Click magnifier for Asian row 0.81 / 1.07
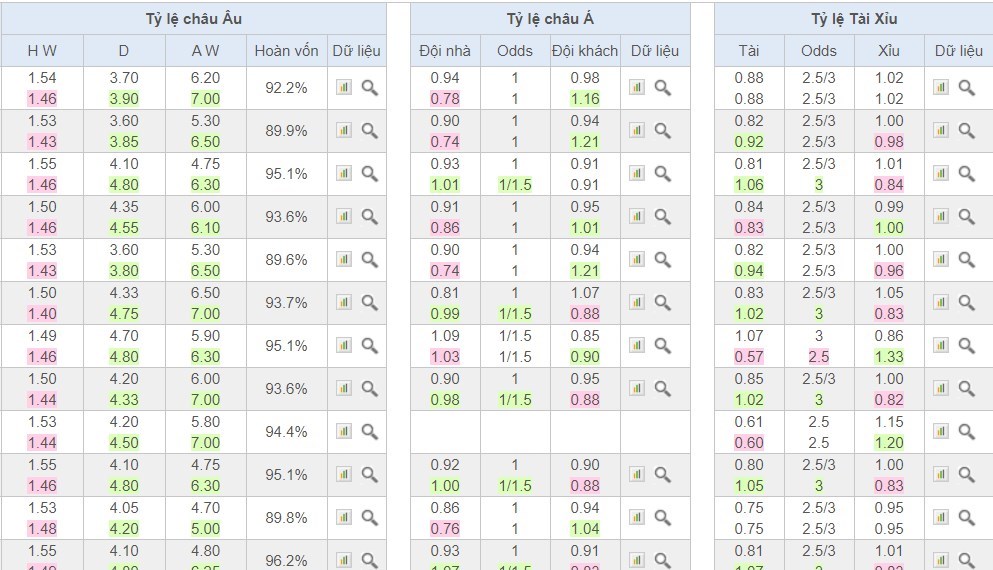 pyautogui.click(x=663, y=303)
